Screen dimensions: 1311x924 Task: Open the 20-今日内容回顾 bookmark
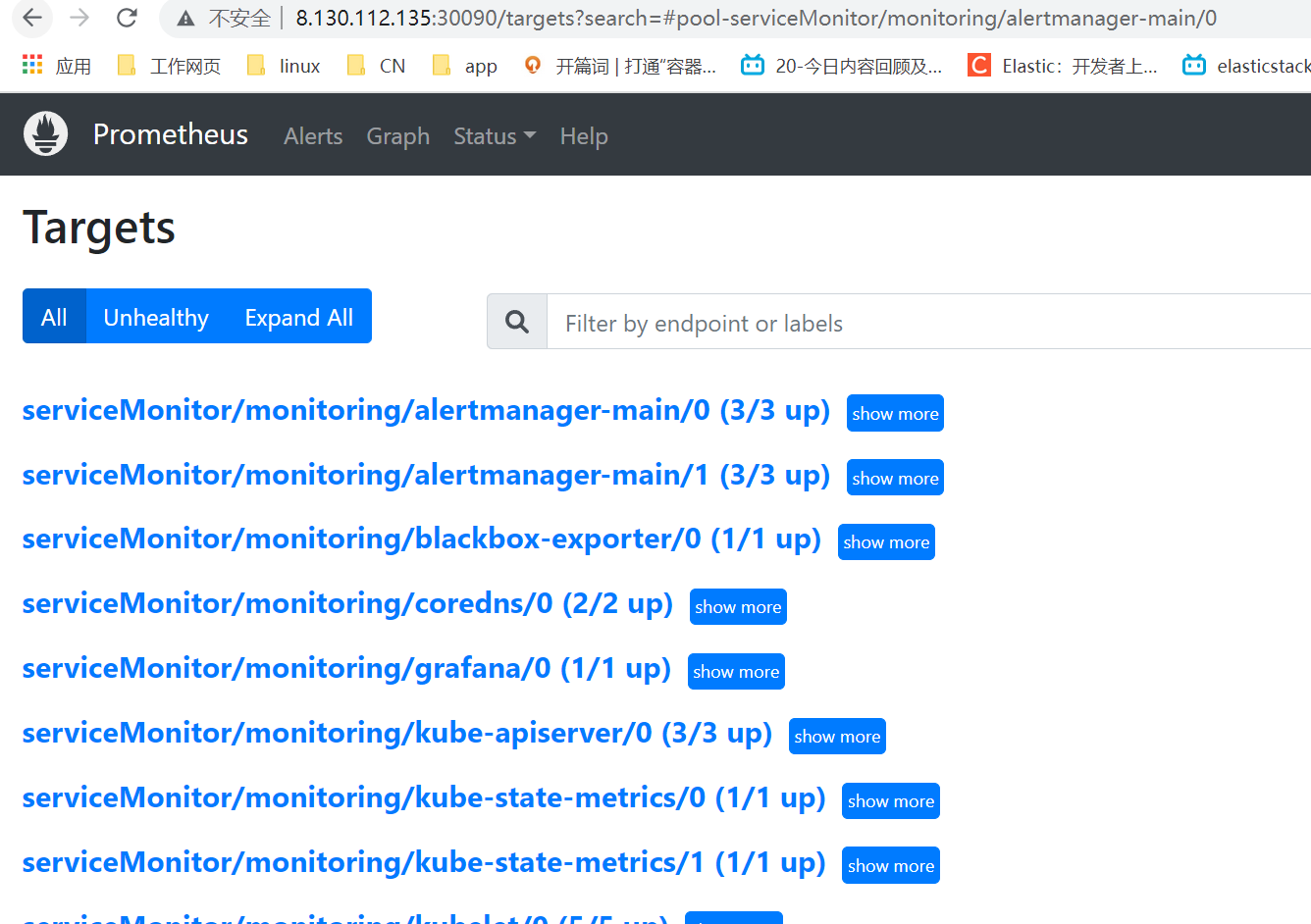pos(842,66)
